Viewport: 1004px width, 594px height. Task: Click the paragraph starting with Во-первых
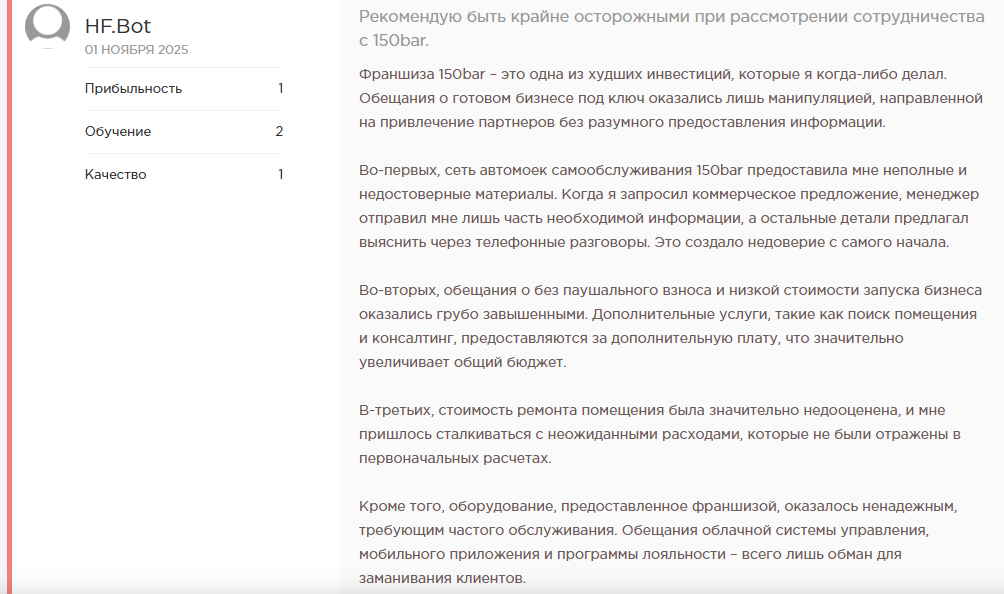[668, 206]
